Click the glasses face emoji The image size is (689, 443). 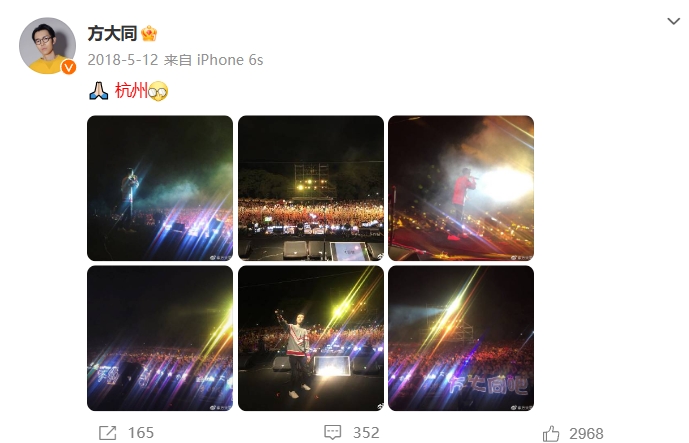[x=158, y=91]
